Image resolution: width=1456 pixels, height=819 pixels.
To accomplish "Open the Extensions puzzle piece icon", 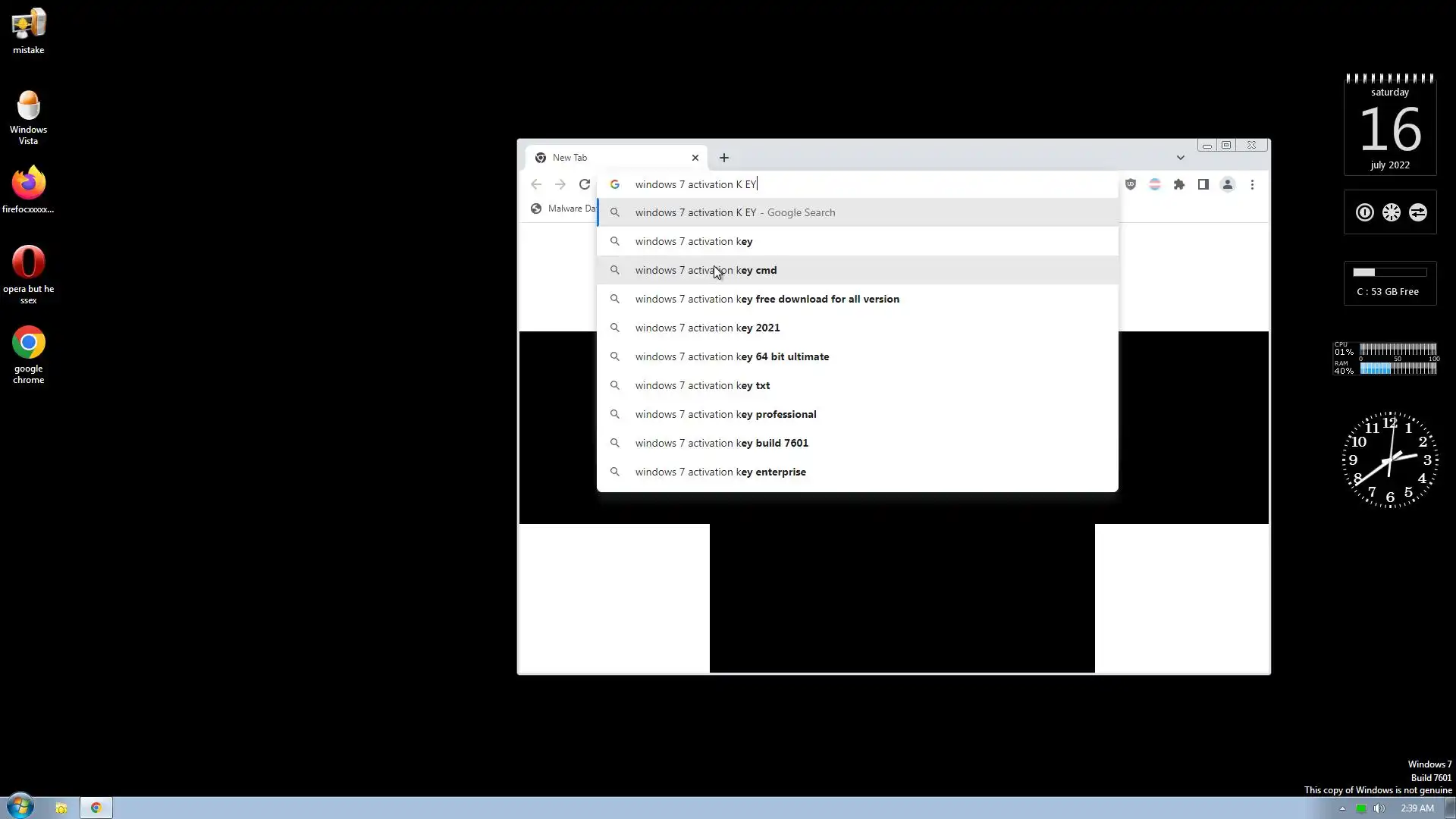I will pos(1178,184).
